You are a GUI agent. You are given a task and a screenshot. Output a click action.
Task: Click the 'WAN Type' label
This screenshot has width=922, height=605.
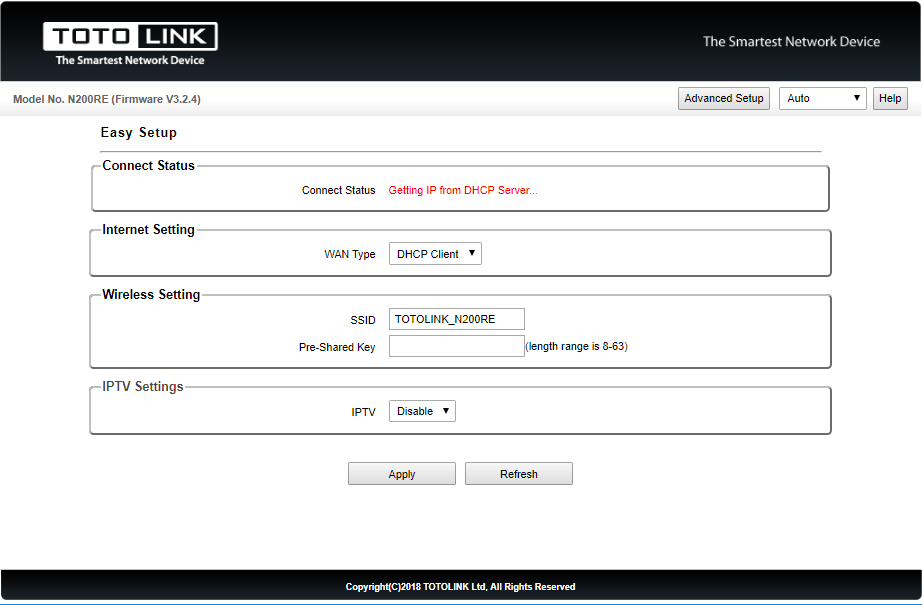(349, 254)
